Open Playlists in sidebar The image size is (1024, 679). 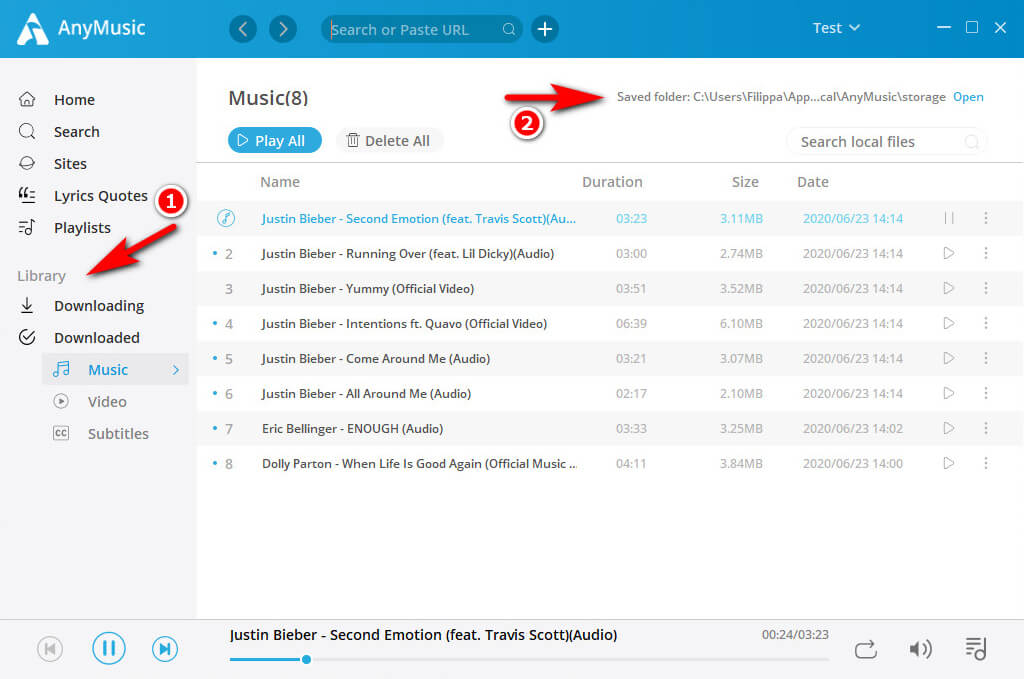[x=82, y=228]
